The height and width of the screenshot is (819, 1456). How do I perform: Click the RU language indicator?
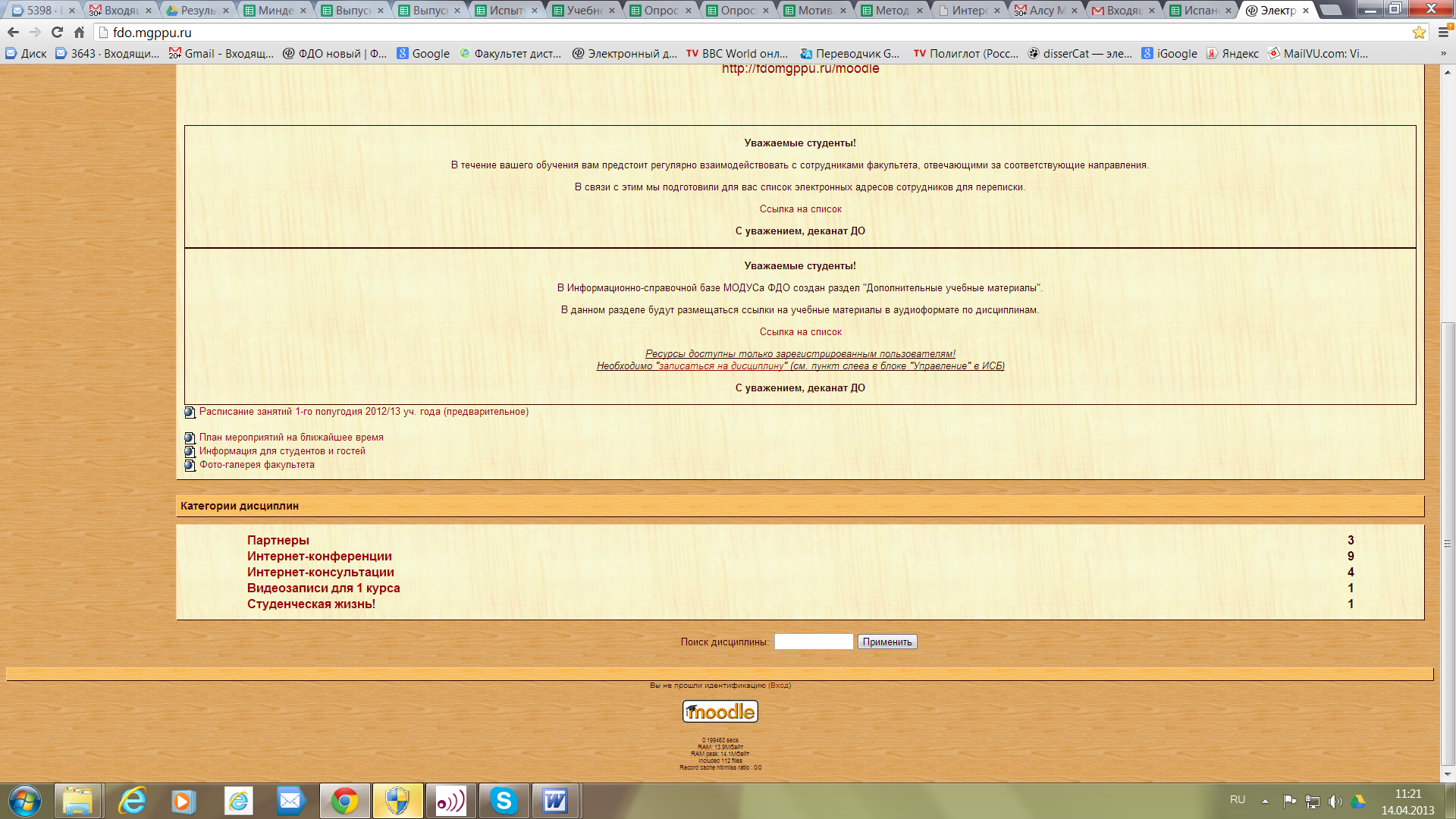click(x=1238, y=800)
